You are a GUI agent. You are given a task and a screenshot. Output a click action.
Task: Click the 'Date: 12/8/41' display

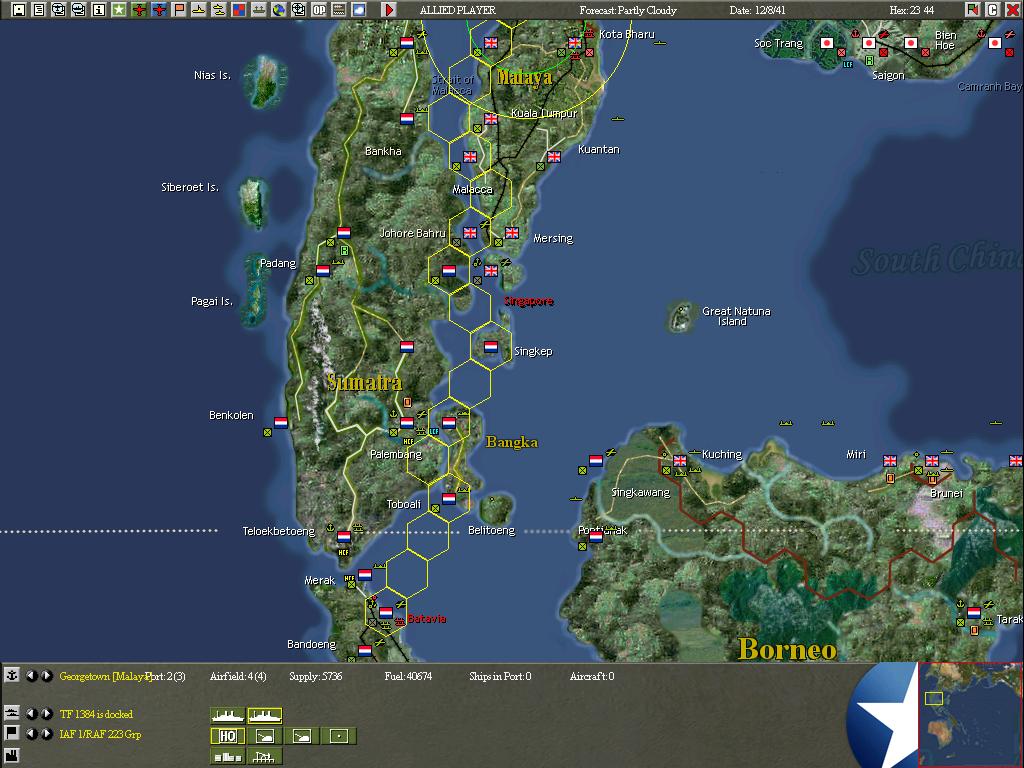[758, 10]
